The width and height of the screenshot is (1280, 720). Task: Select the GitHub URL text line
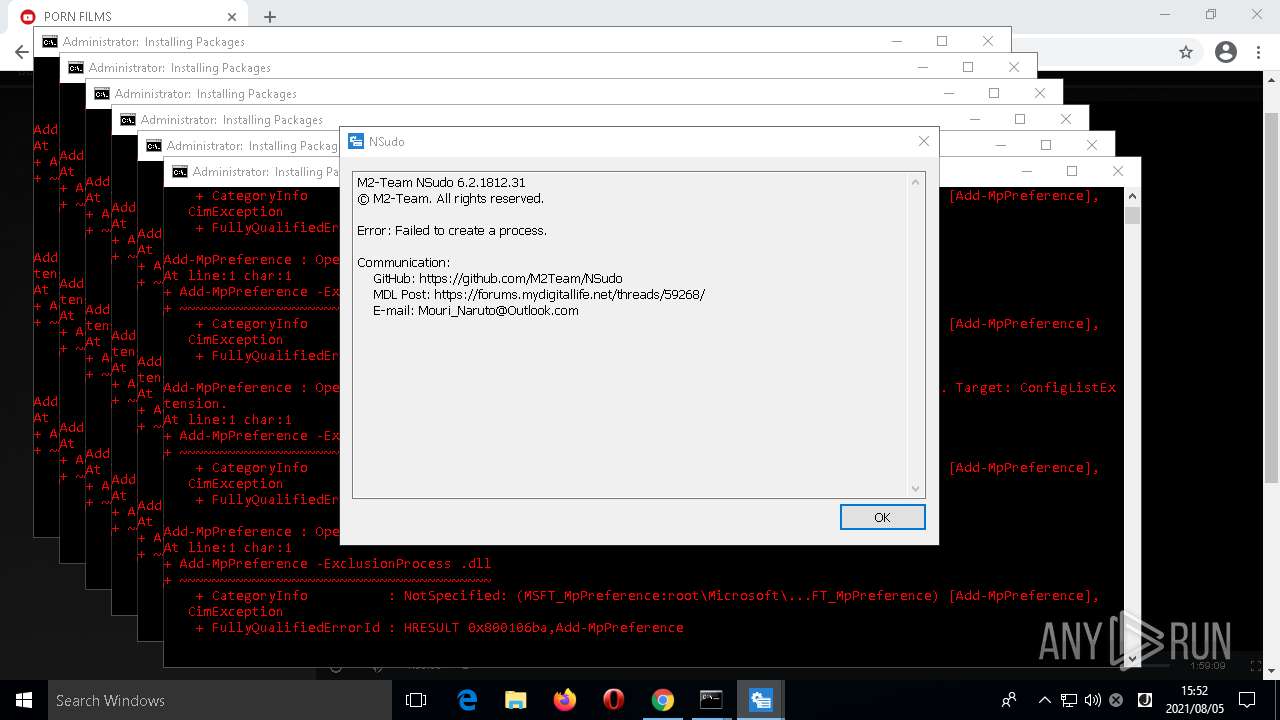497,278
